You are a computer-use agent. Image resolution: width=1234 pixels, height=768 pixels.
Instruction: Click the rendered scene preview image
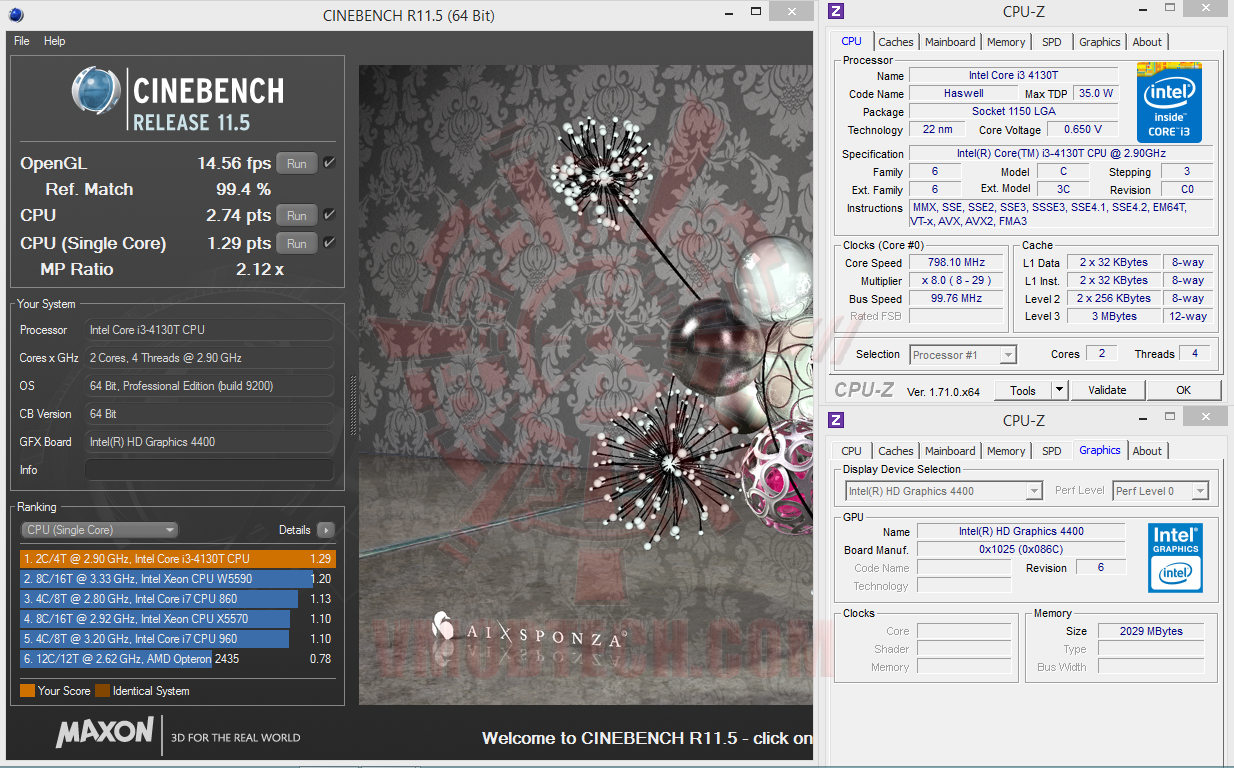coord(586,385)
